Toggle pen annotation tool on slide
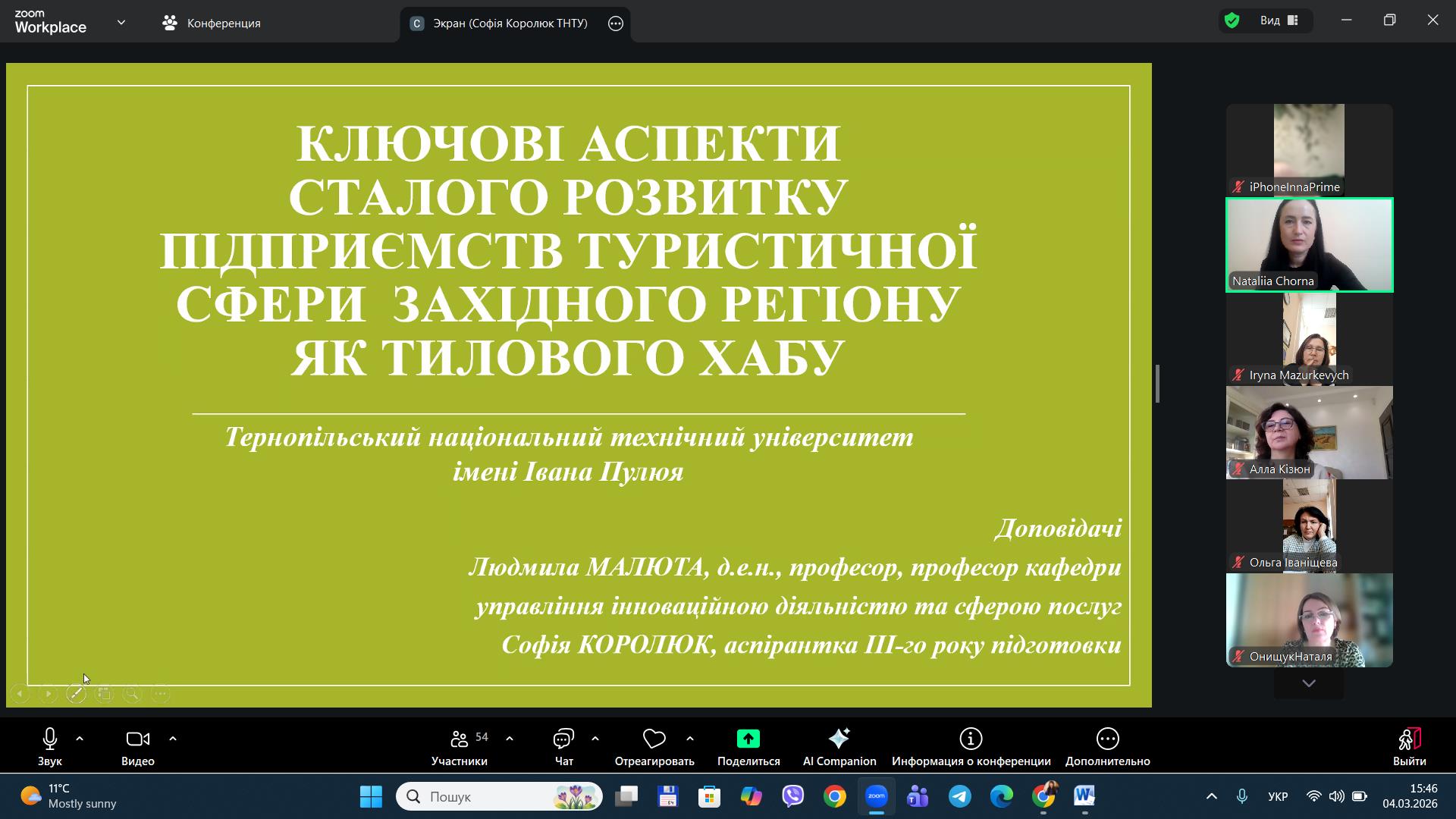The width and height of the screenshot is (1456, 819). tap(76, 694)
